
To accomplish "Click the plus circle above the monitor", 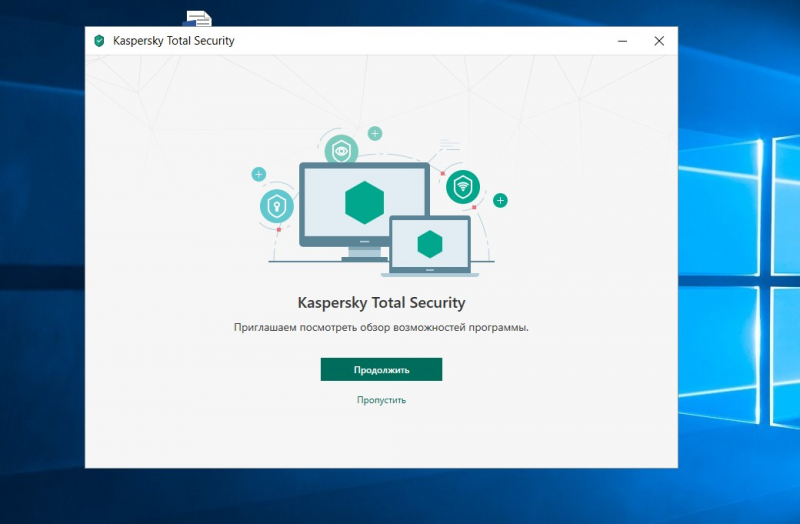I will pyautogui.click(x=375, y=134).
